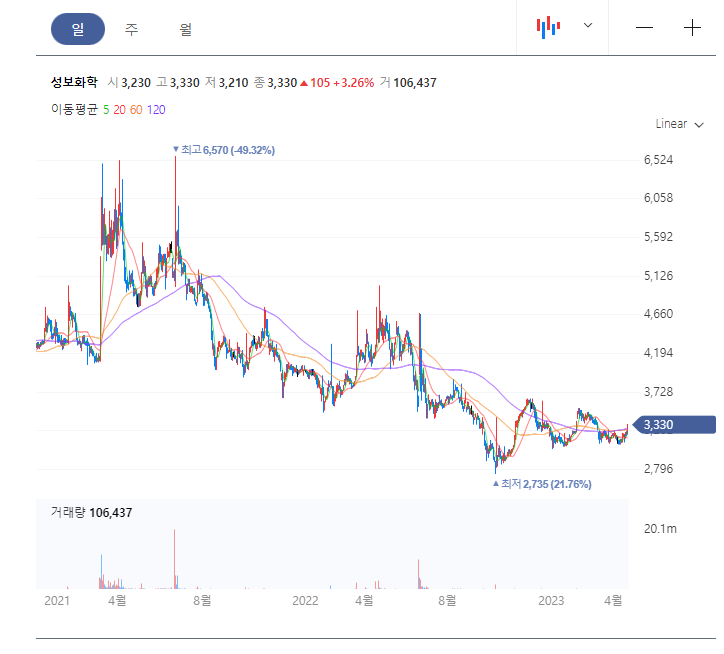Screen dimensions: 724x654
Task: Click the candlestick chart type icon
Action: [548, 27]
